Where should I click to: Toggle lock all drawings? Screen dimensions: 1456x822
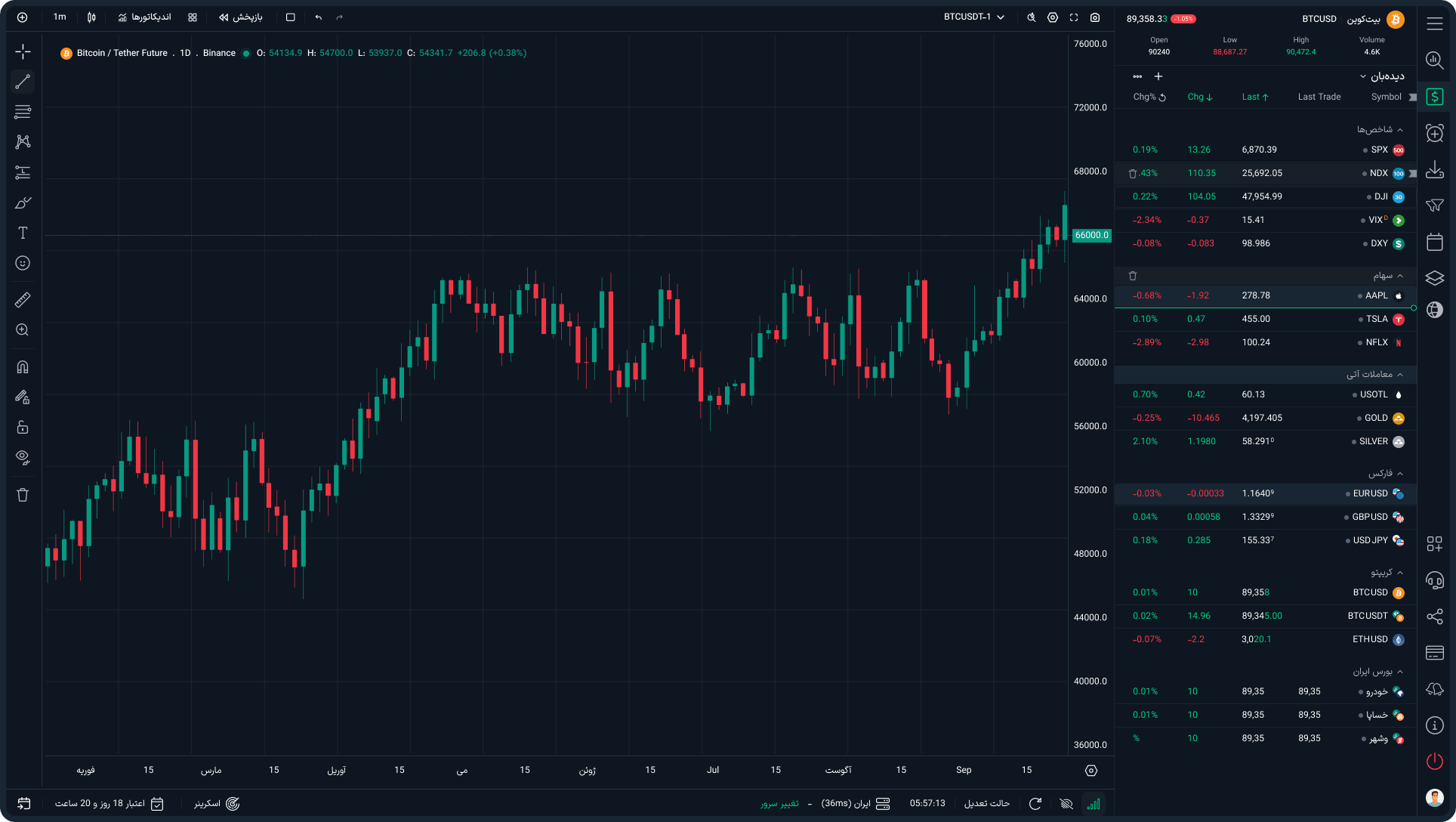click(x=23, y=428)
